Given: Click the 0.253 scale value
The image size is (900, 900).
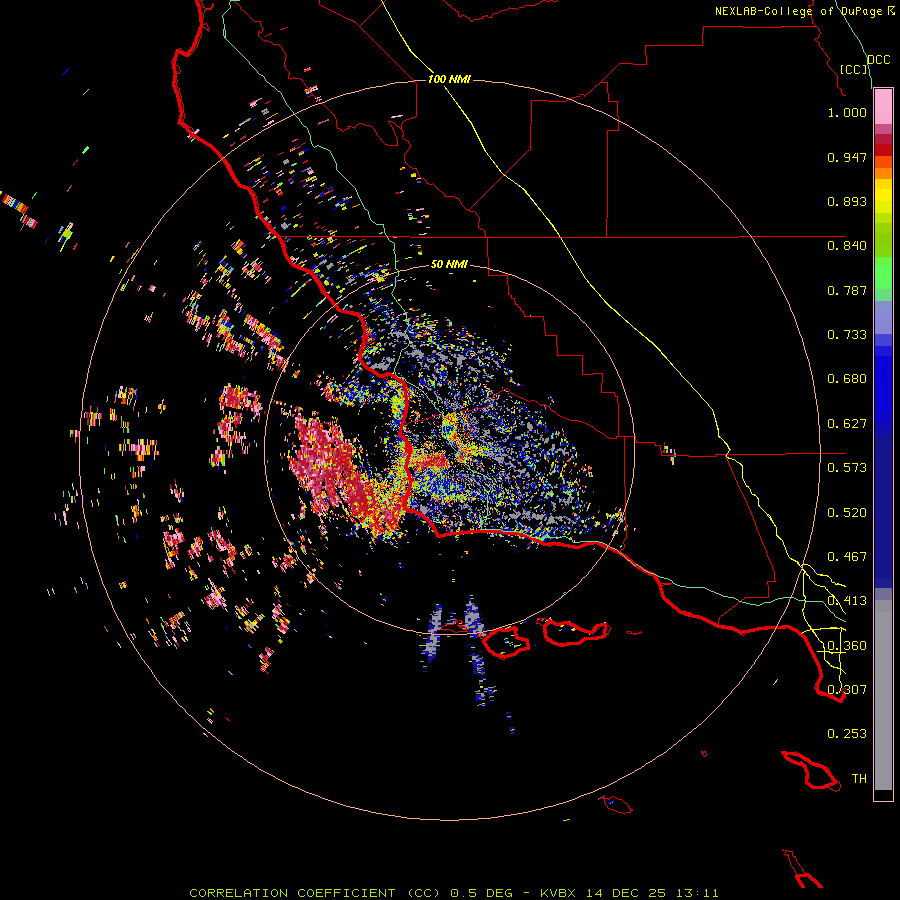Looking at the screenshot, I should [x=847, y=734].
